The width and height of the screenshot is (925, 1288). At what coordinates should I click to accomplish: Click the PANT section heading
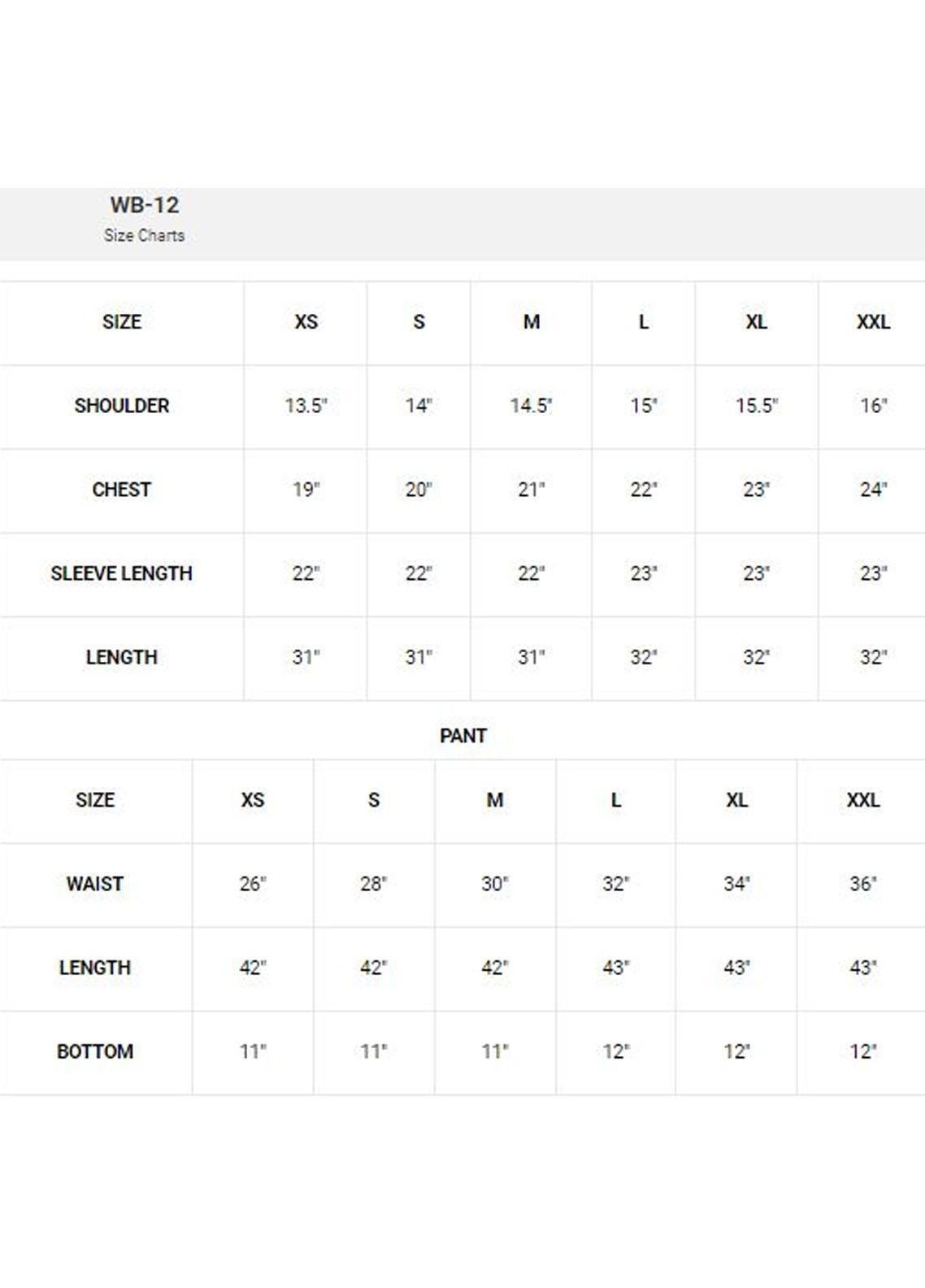(462, 736)
